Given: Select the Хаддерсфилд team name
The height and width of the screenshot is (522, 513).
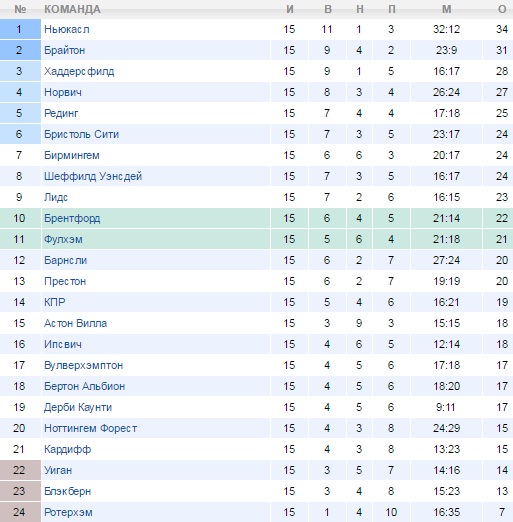Looking at the screenshot, I should click(79, 71).
